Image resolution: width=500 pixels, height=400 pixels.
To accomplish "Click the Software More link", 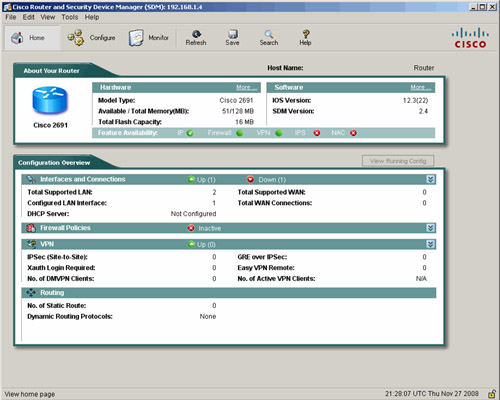I will (421, 87).
